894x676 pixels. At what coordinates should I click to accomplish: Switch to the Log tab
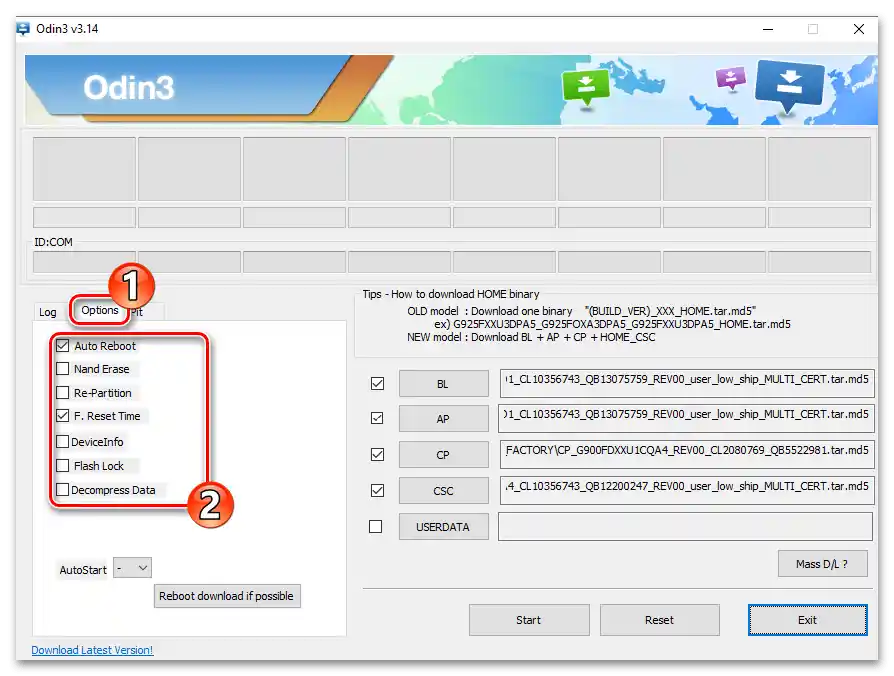pos(48,312)
